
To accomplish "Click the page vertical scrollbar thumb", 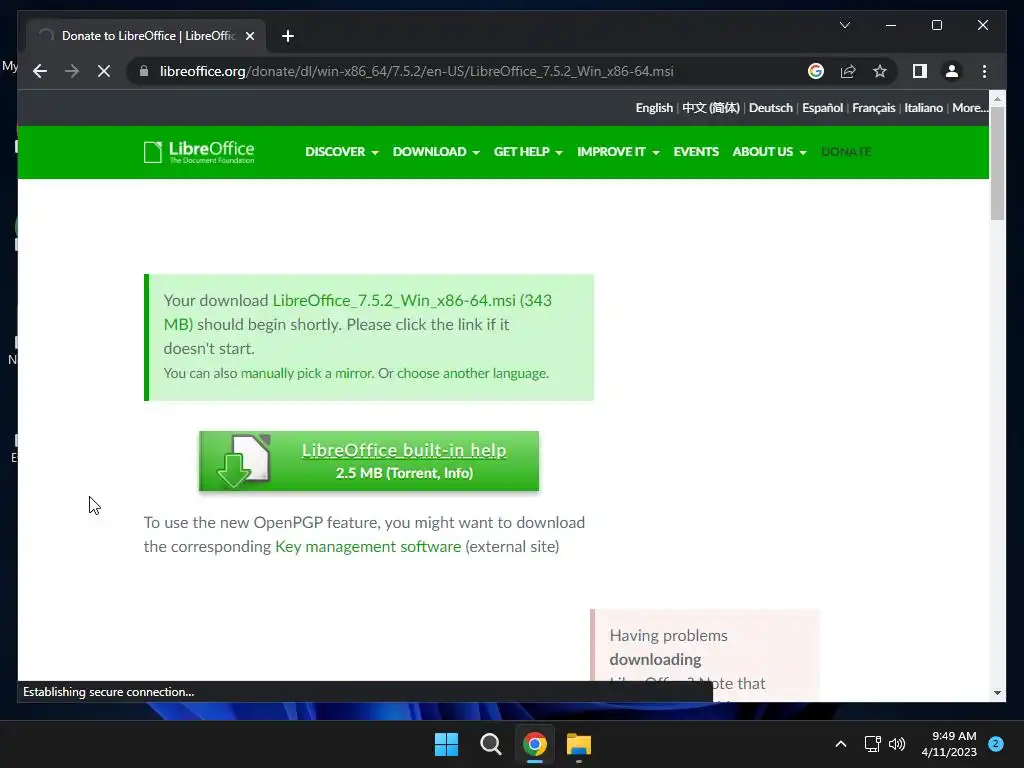I will [997, 163].
